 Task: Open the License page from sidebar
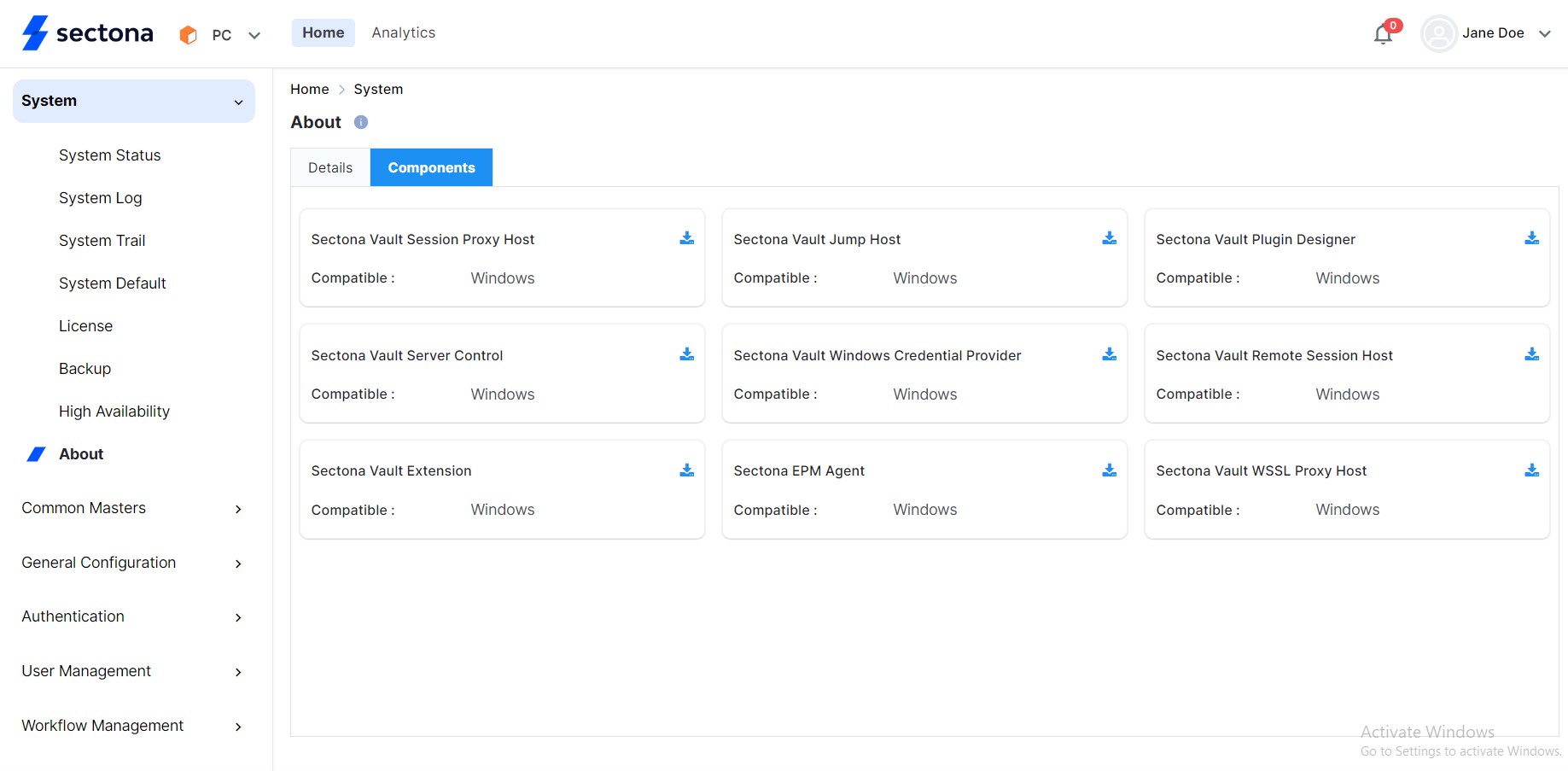(85, 325)
